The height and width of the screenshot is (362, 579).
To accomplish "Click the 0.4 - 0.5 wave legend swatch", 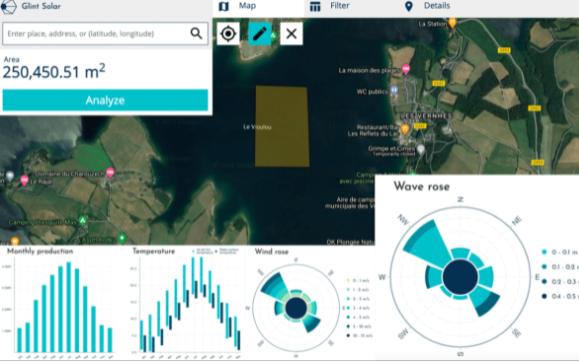I will pos(544,296).
